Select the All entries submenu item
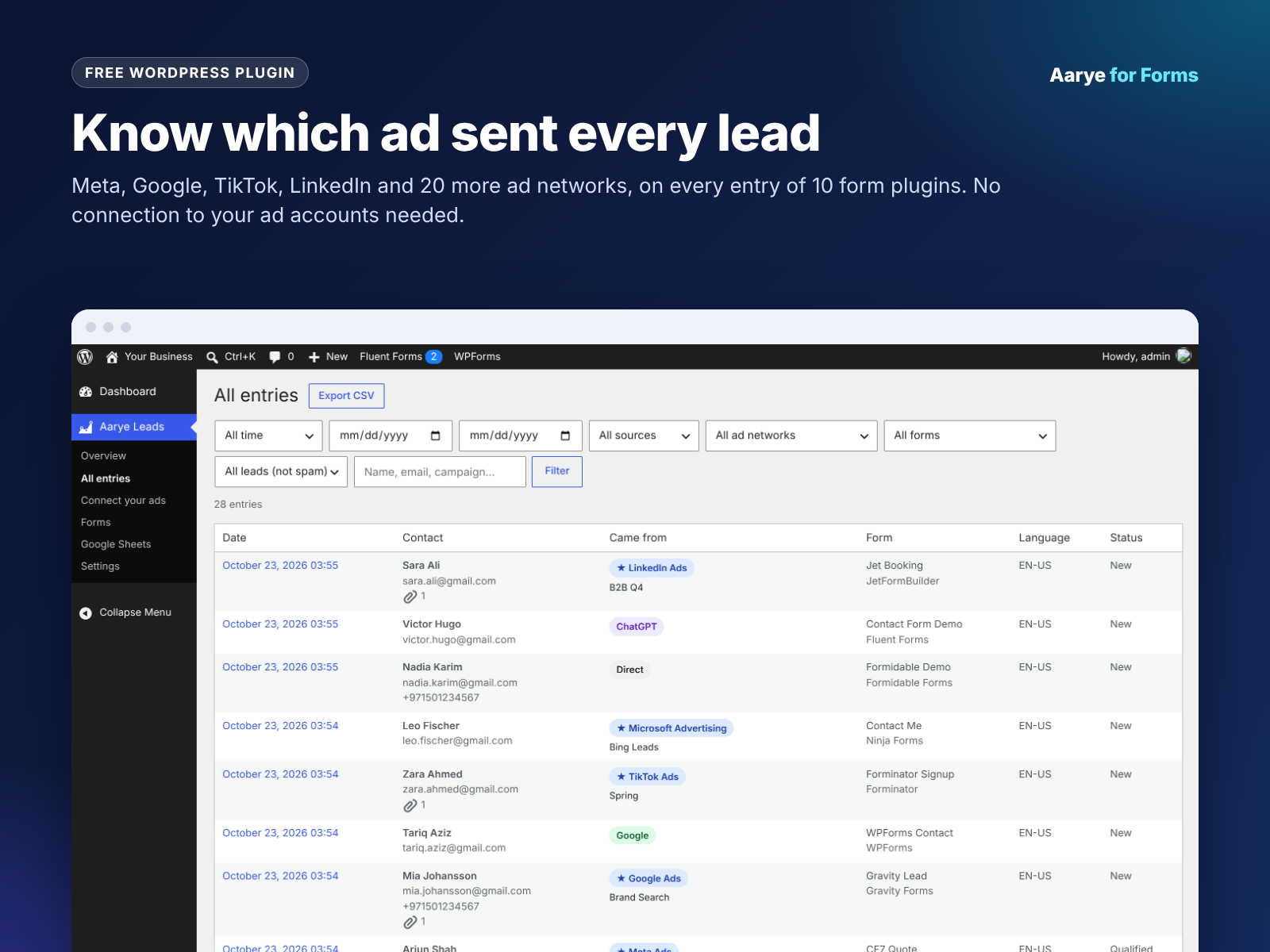Image resolution: width=1270 pixels, height=952 pixels. pos(106,478)
